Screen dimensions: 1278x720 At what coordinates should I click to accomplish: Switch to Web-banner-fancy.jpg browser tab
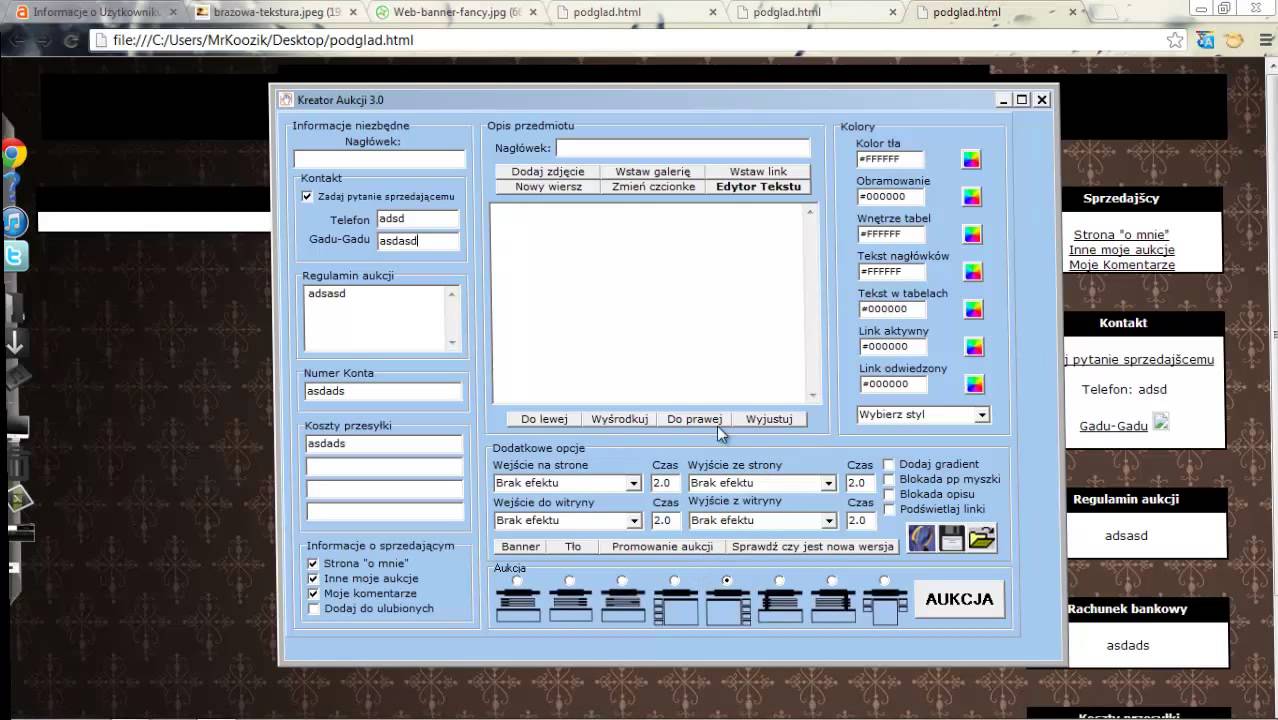point(457,12)
